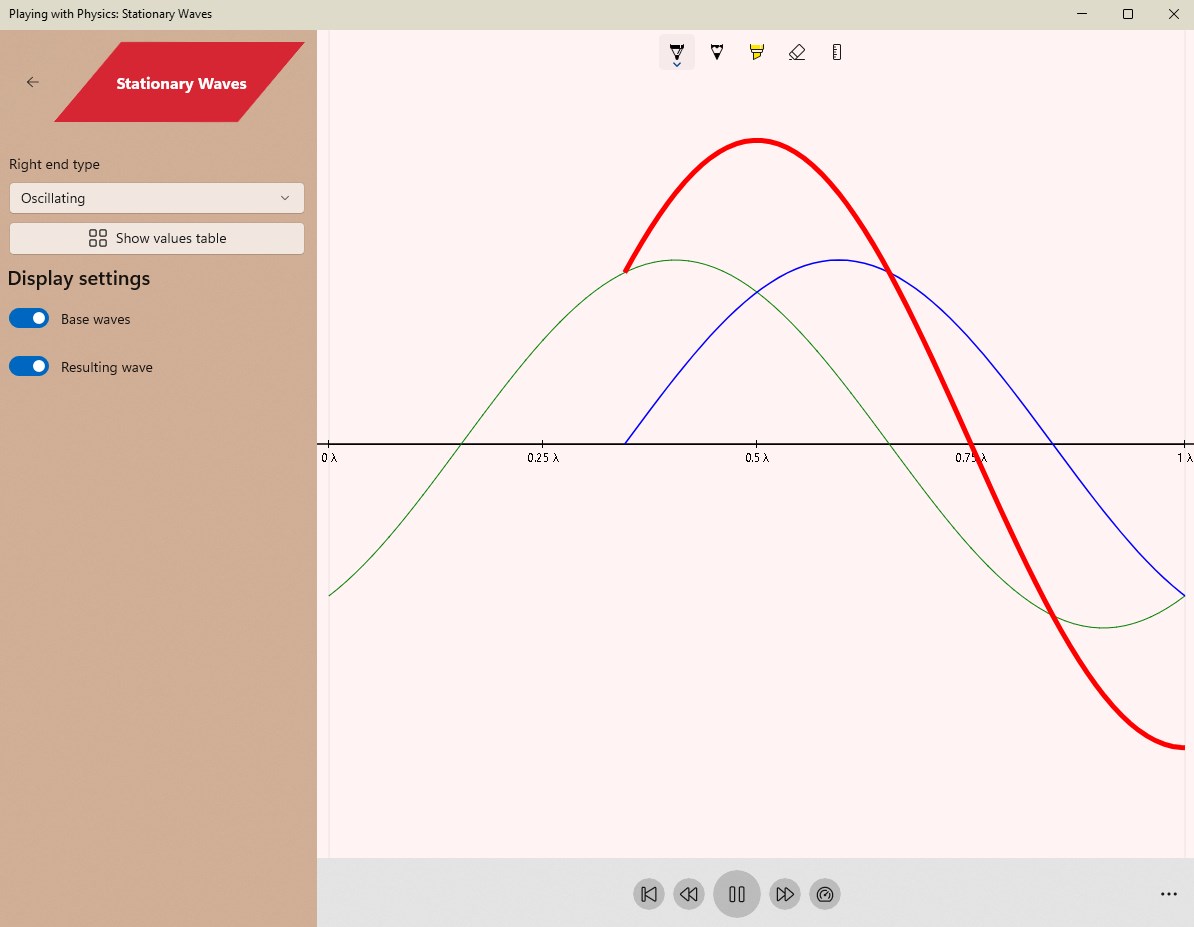This screenshot has height=927, width=1194.
Task: Select the Stationary Waves banner
Action: coord(181,83)
